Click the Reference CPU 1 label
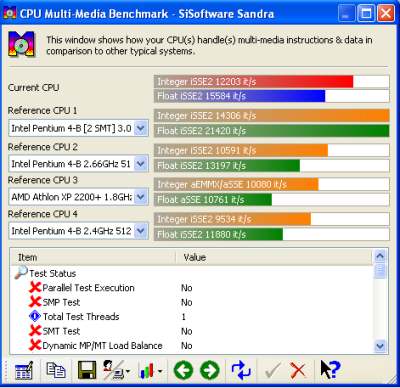Viewport: 400px width, 388px height. (42, 111)
